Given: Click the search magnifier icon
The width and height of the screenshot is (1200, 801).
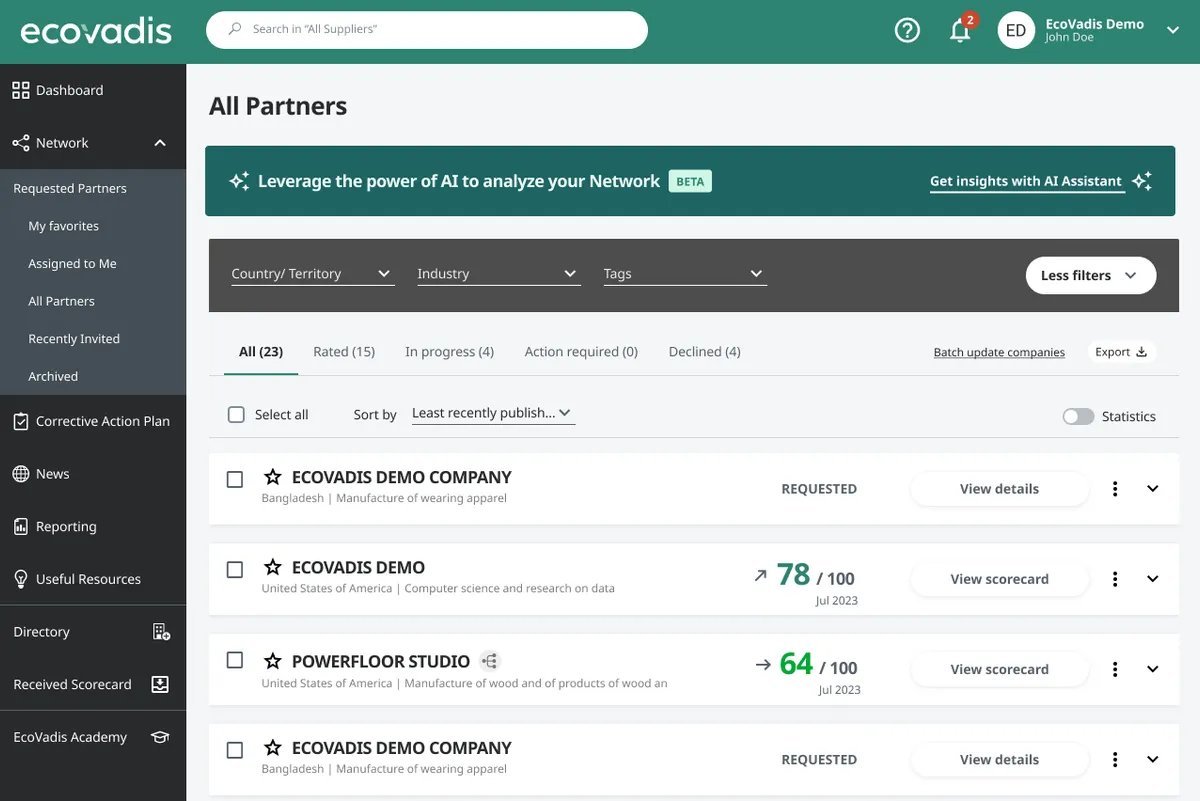Looking at the screenshot, I should click(x=235, y=29).
